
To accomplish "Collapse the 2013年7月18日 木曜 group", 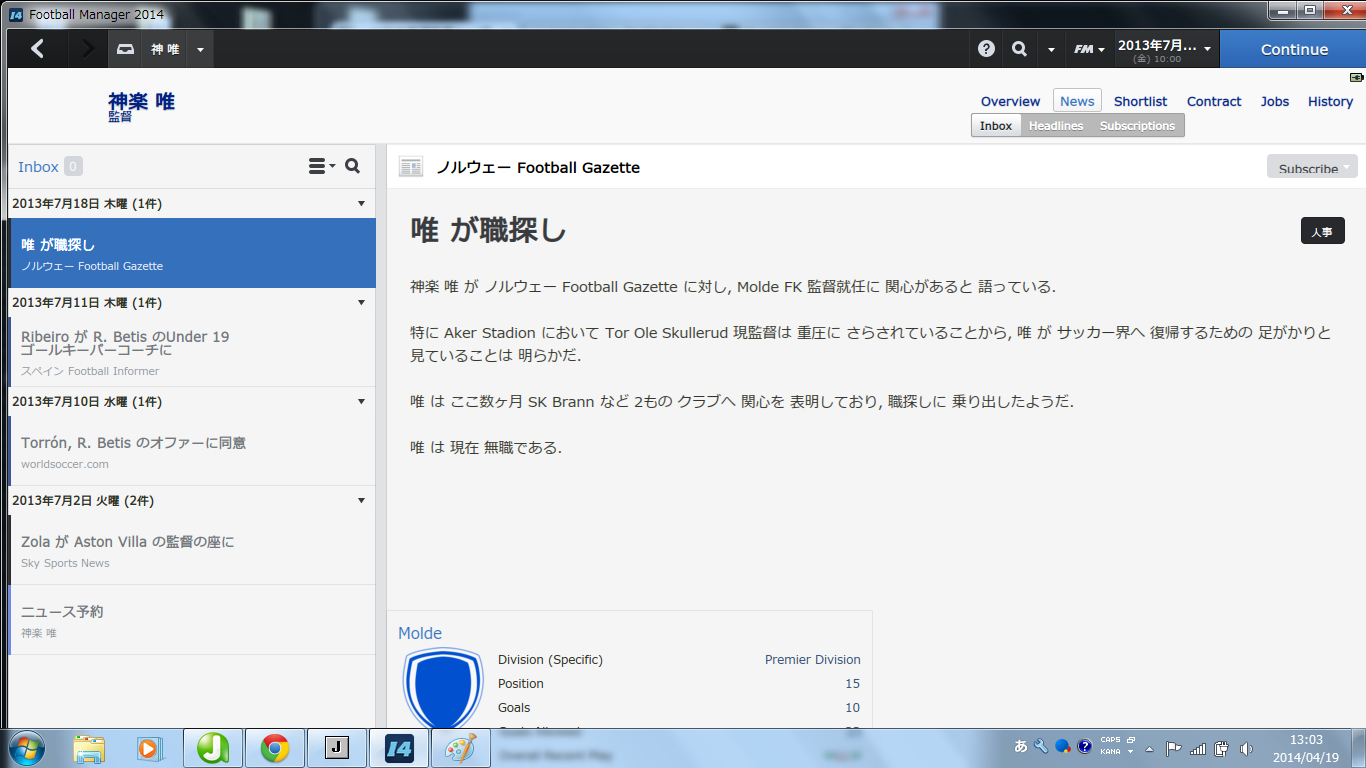I will pos(361,204).
